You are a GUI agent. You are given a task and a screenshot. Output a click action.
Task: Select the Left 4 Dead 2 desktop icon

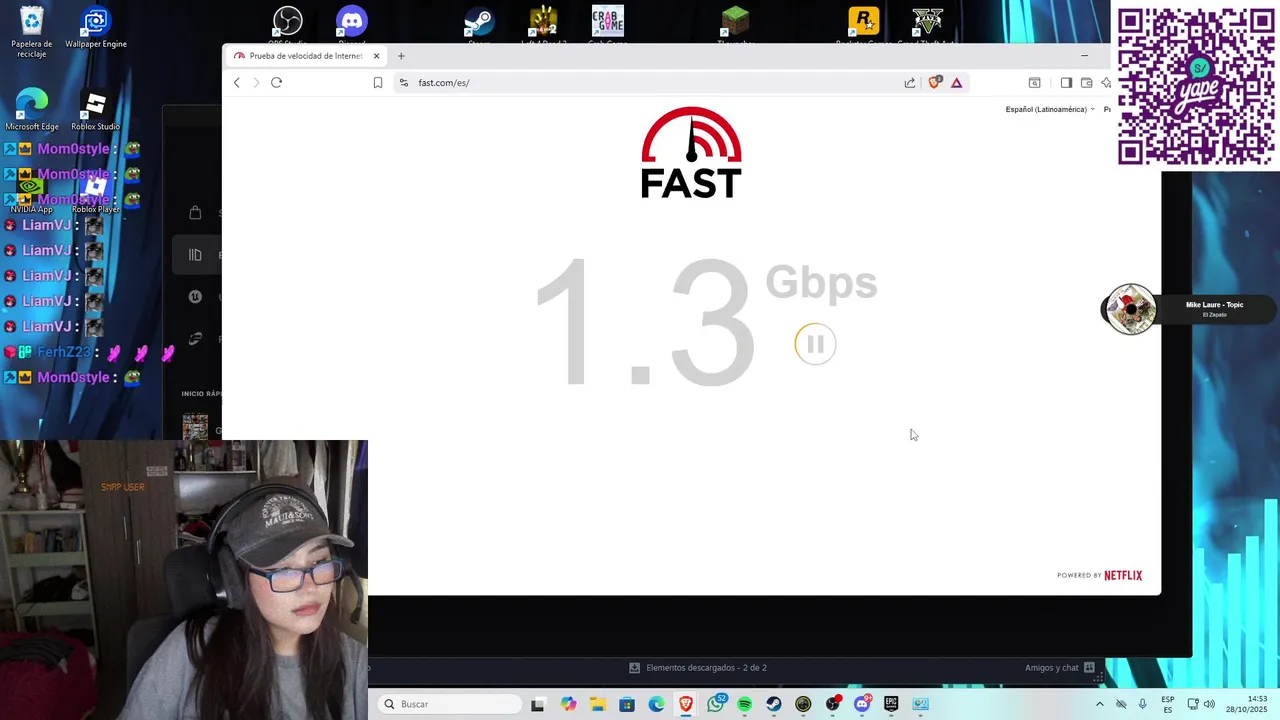click(543, 24)
